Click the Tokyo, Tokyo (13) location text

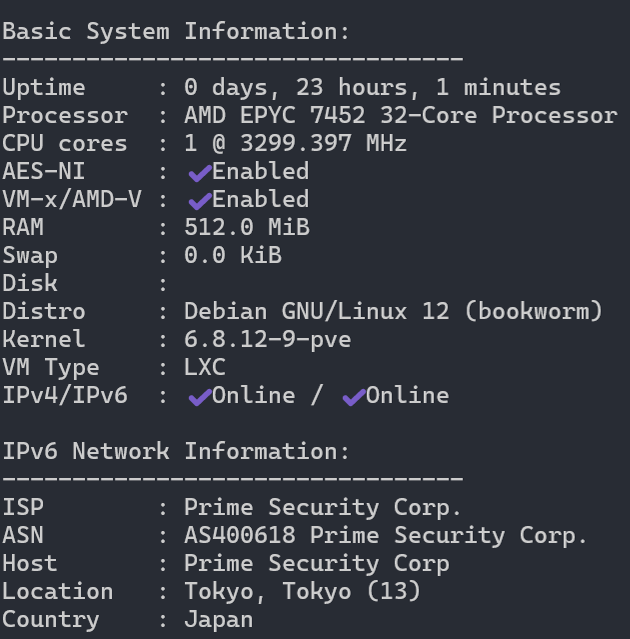302,591
